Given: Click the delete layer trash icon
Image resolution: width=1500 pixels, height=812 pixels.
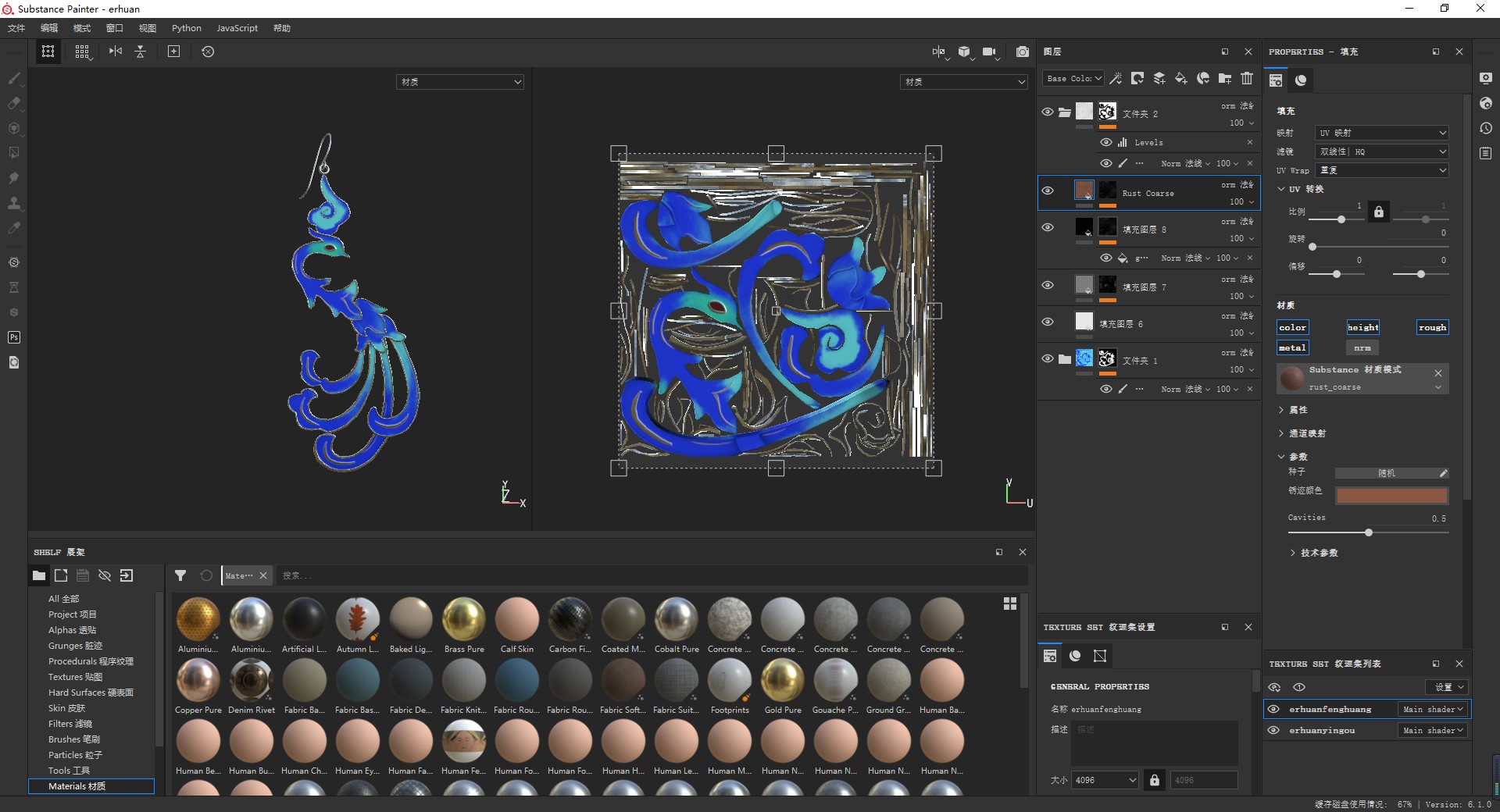Looking at the screenshot, I should tap(1247, 78).
